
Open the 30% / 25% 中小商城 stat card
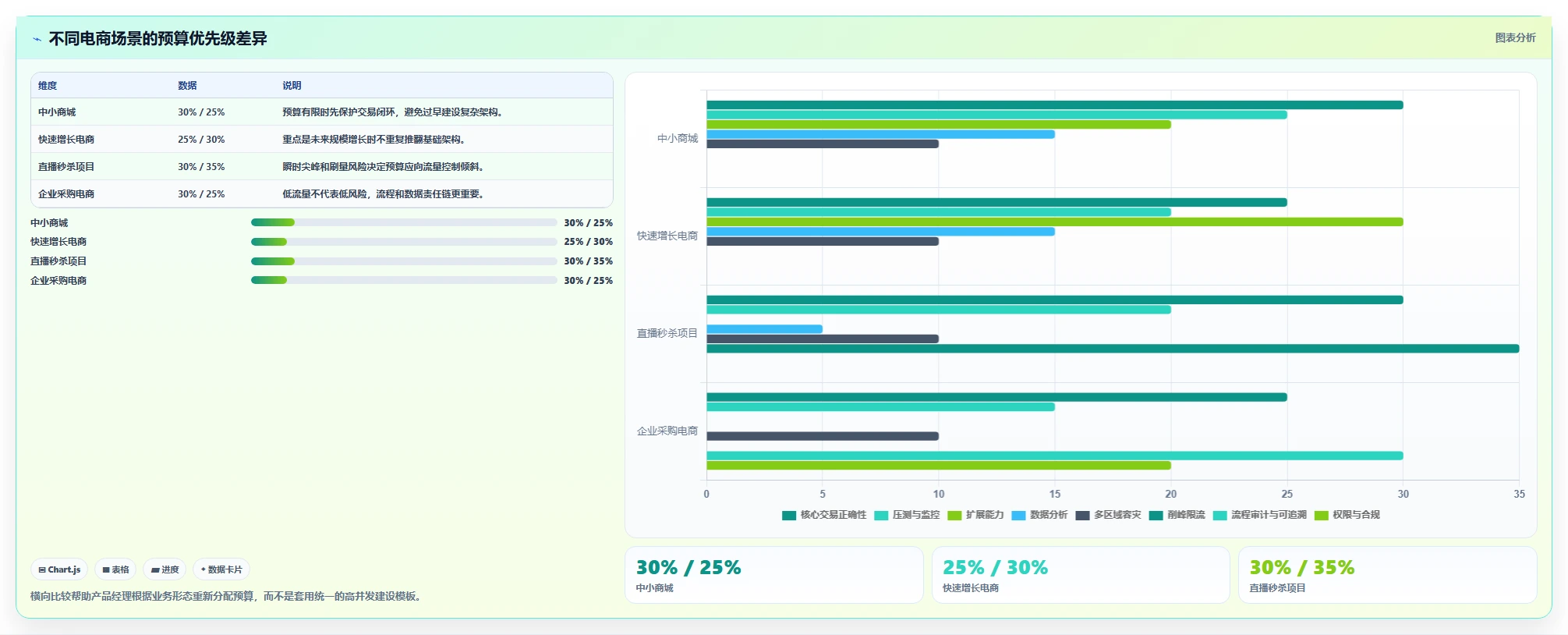click(x=773, y=575)
